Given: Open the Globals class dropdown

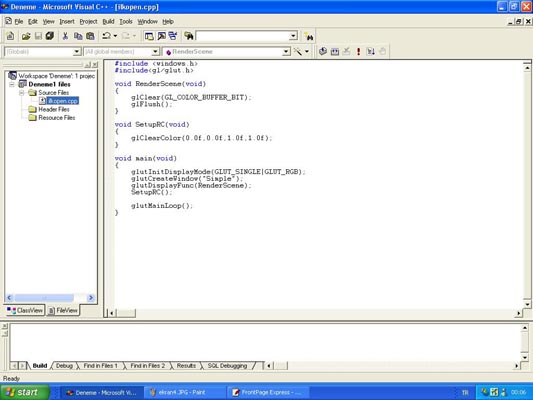Looking at the screenshot, I should [x=77, y=52].
